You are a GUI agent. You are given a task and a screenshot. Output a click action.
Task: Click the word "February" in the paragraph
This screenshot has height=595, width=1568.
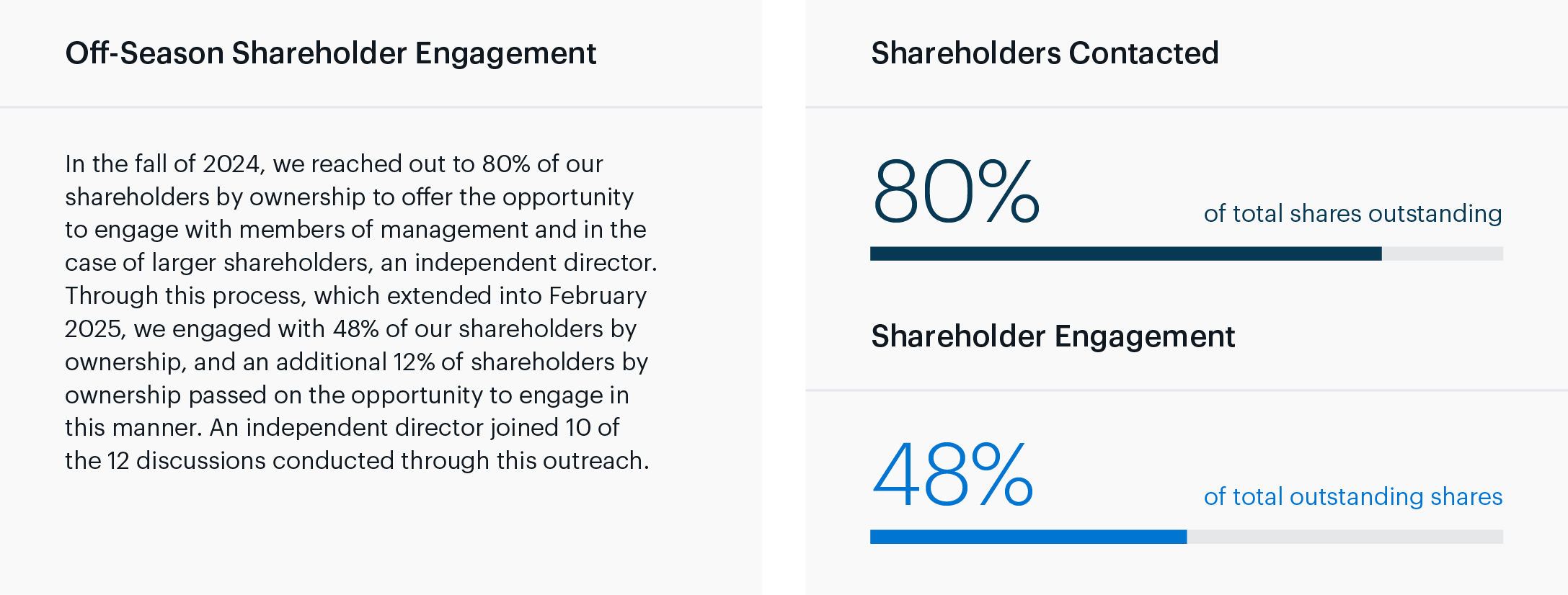point(598,296)
